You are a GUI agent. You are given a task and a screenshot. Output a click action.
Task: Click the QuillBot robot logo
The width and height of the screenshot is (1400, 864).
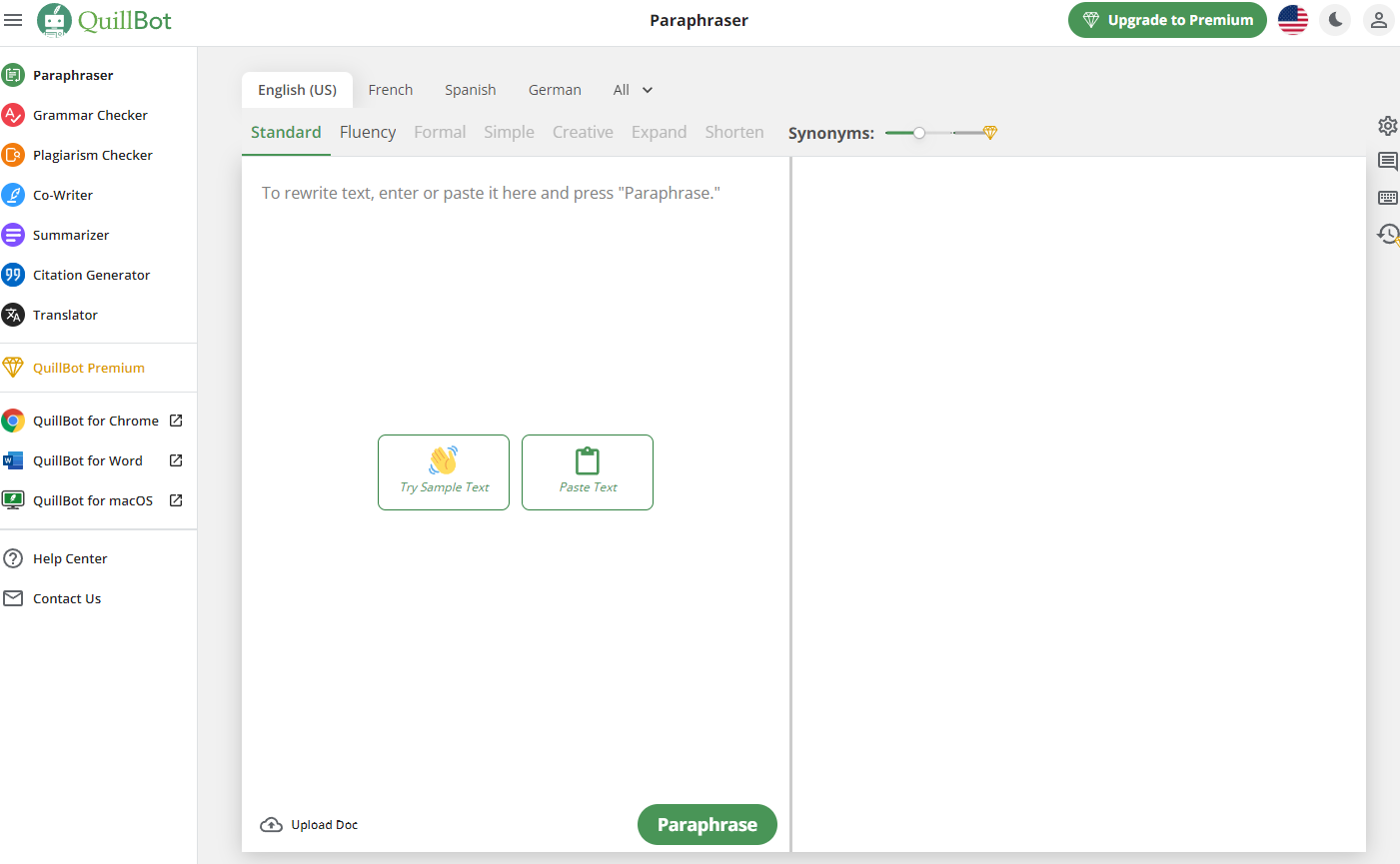pyautogui.click(x=54, y=20)
